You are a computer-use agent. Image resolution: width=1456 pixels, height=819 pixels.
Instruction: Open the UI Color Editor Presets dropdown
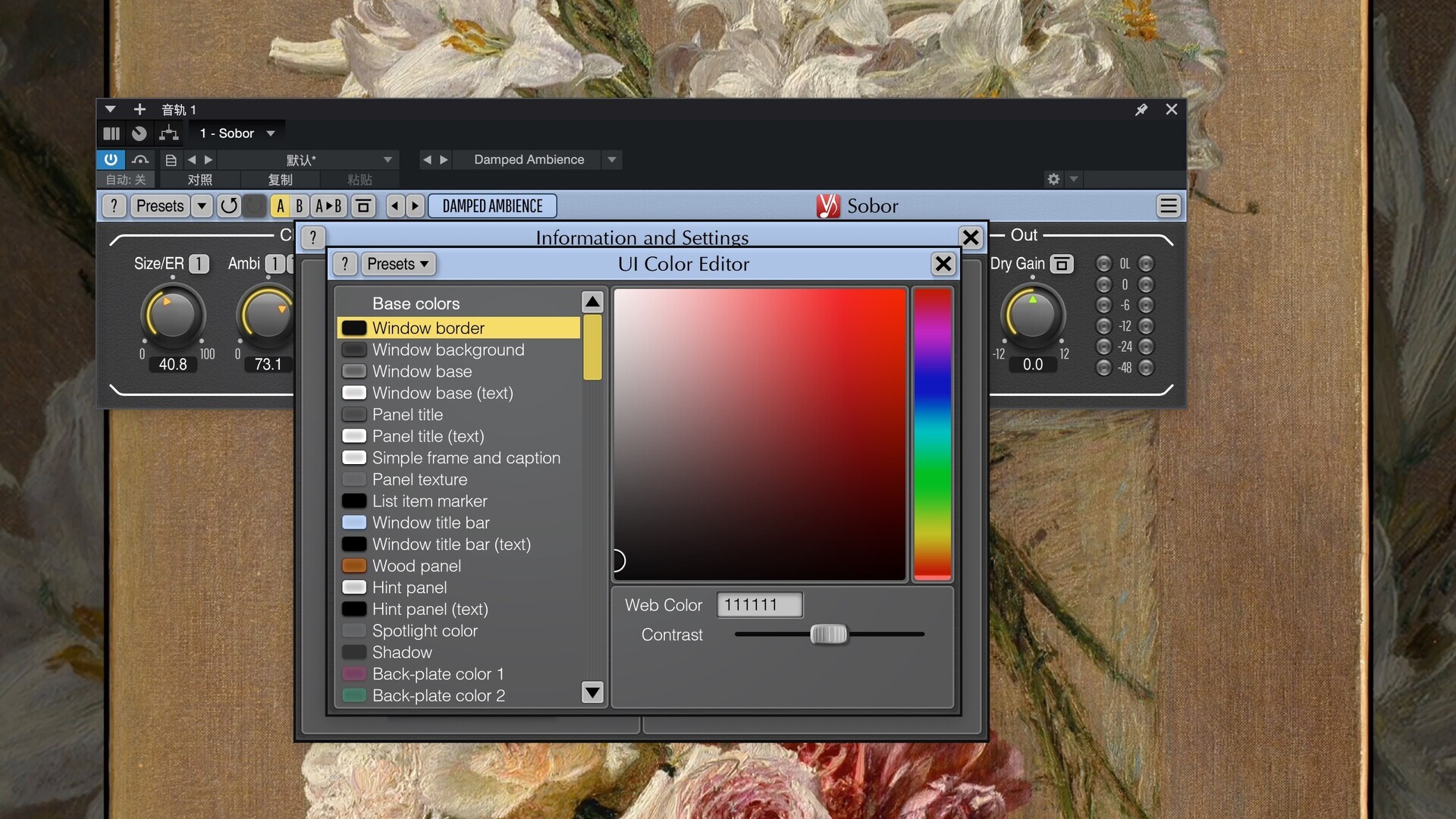(x=397, y=264)
